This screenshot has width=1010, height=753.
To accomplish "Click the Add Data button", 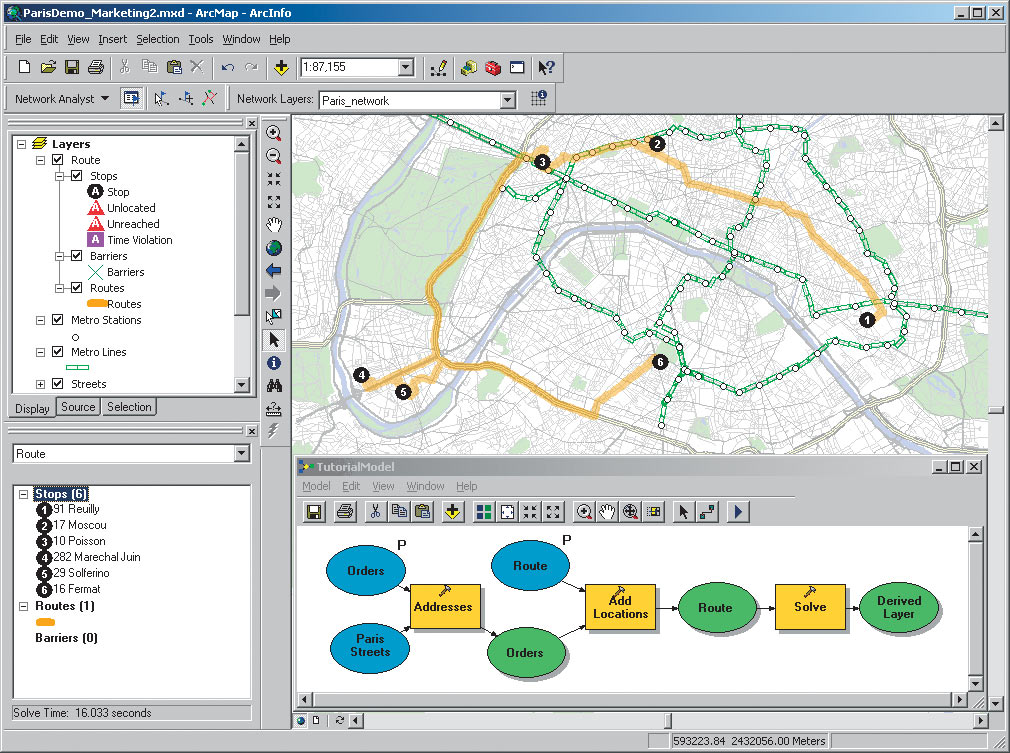I will [x=281, y=68].
